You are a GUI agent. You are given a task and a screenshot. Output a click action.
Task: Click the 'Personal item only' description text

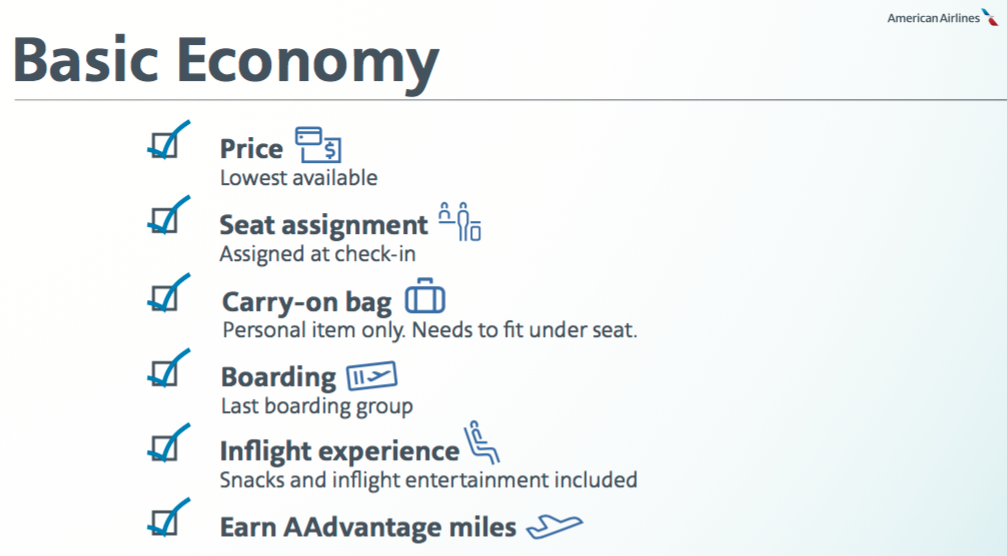pos(314,330)
